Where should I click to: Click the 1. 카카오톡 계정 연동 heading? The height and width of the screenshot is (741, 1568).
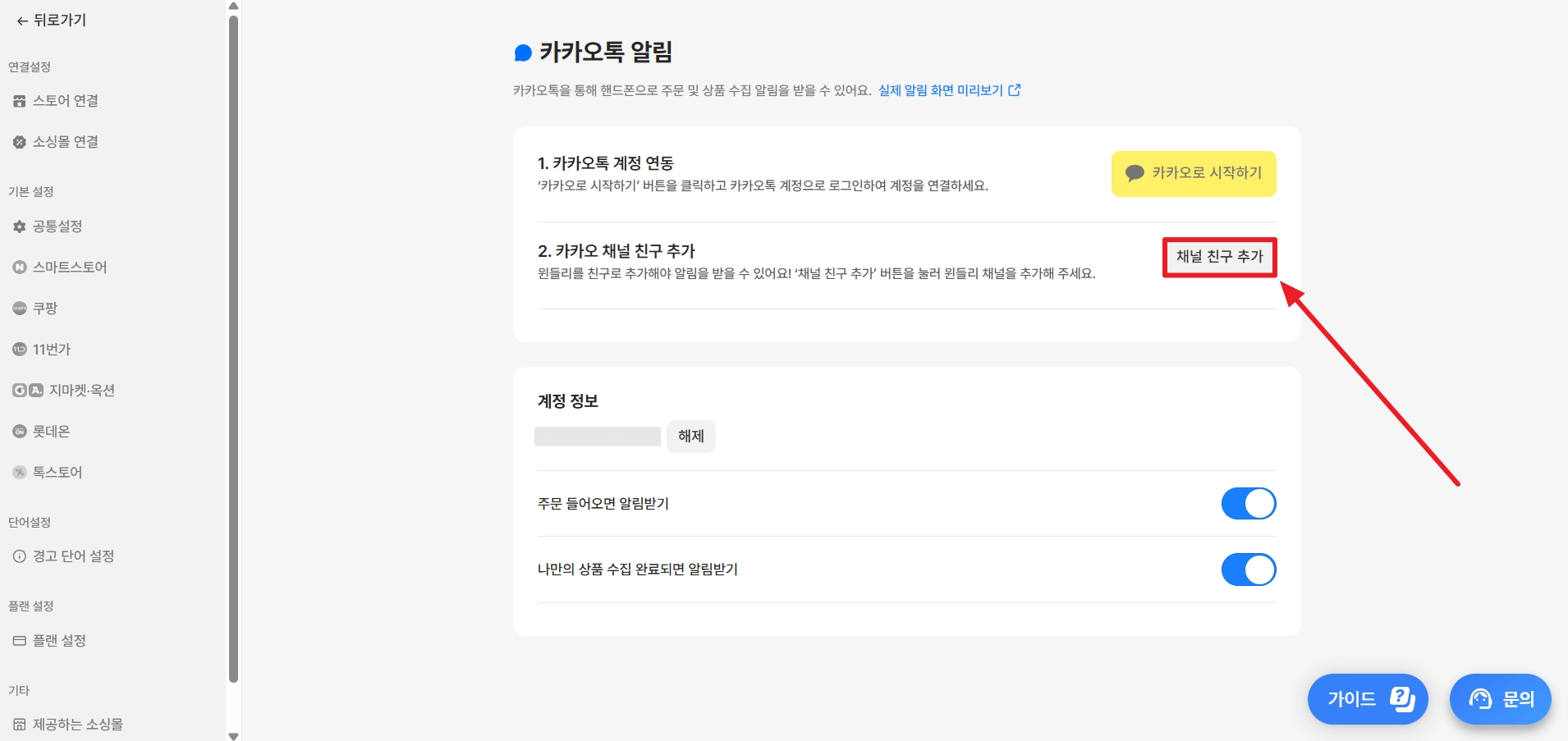(x=606, y=163)
